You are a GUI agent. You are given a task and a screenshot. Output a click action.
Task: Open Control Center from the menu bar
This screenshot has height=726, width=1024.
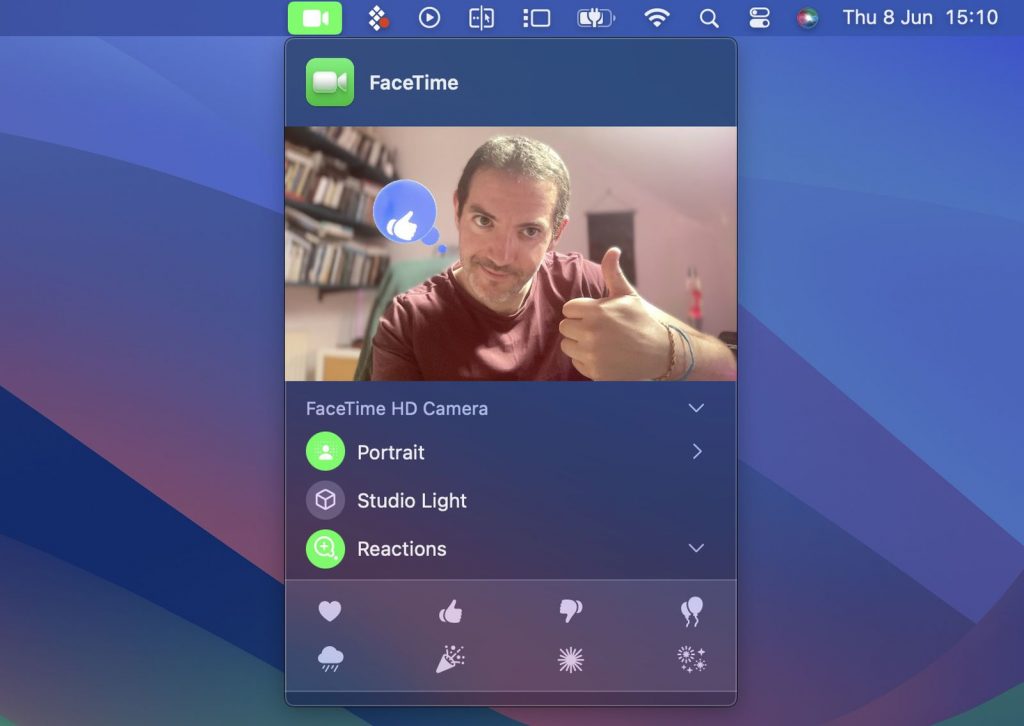[759, 17]
